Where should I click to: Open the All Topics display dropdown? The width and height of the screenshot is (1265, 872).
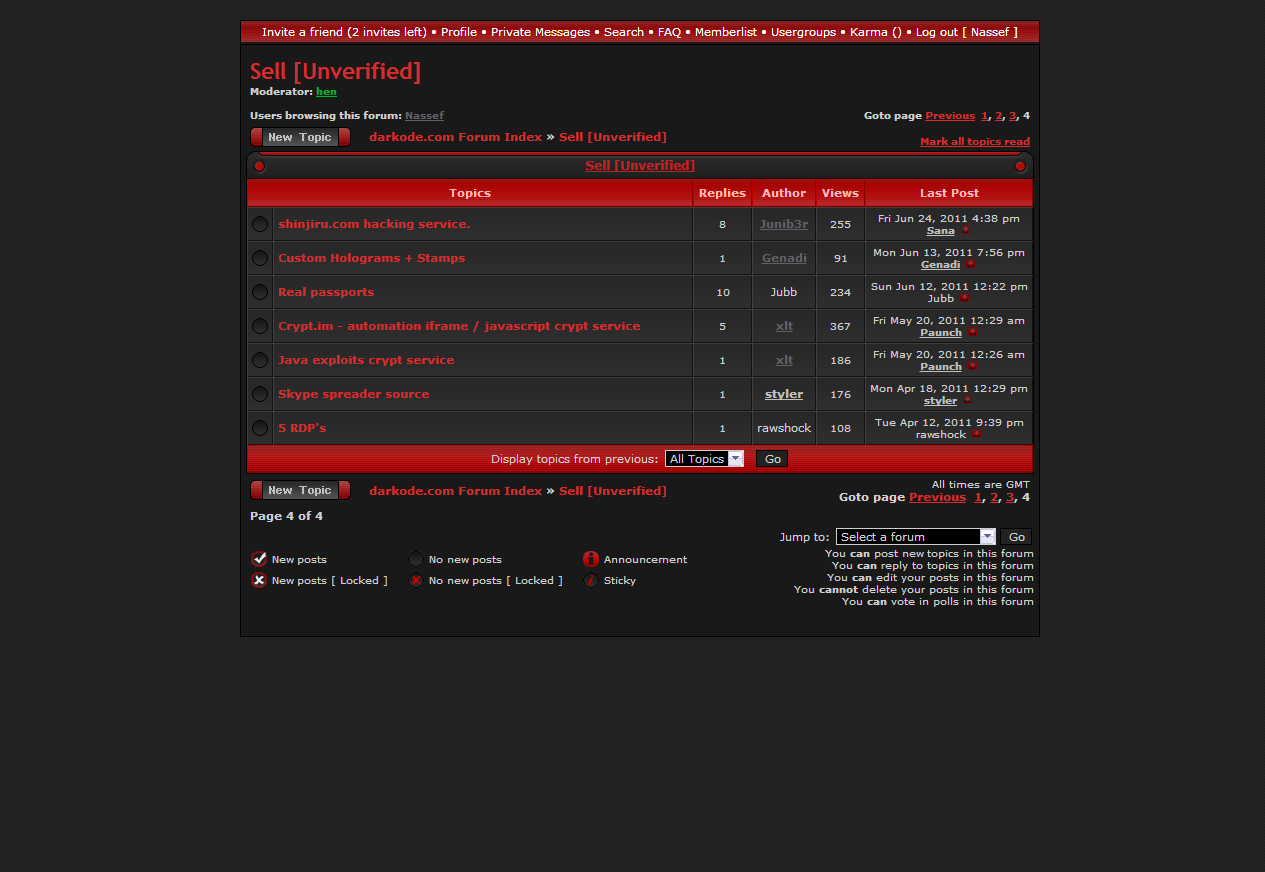[x=704, y=459]
